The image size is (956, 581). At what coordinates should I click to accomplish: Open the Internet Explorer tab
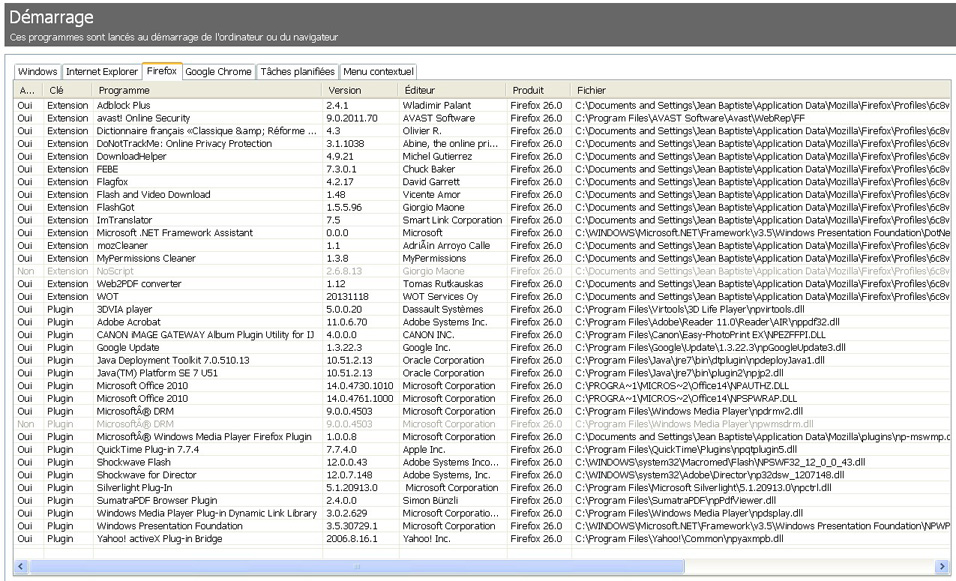(102, 71)
